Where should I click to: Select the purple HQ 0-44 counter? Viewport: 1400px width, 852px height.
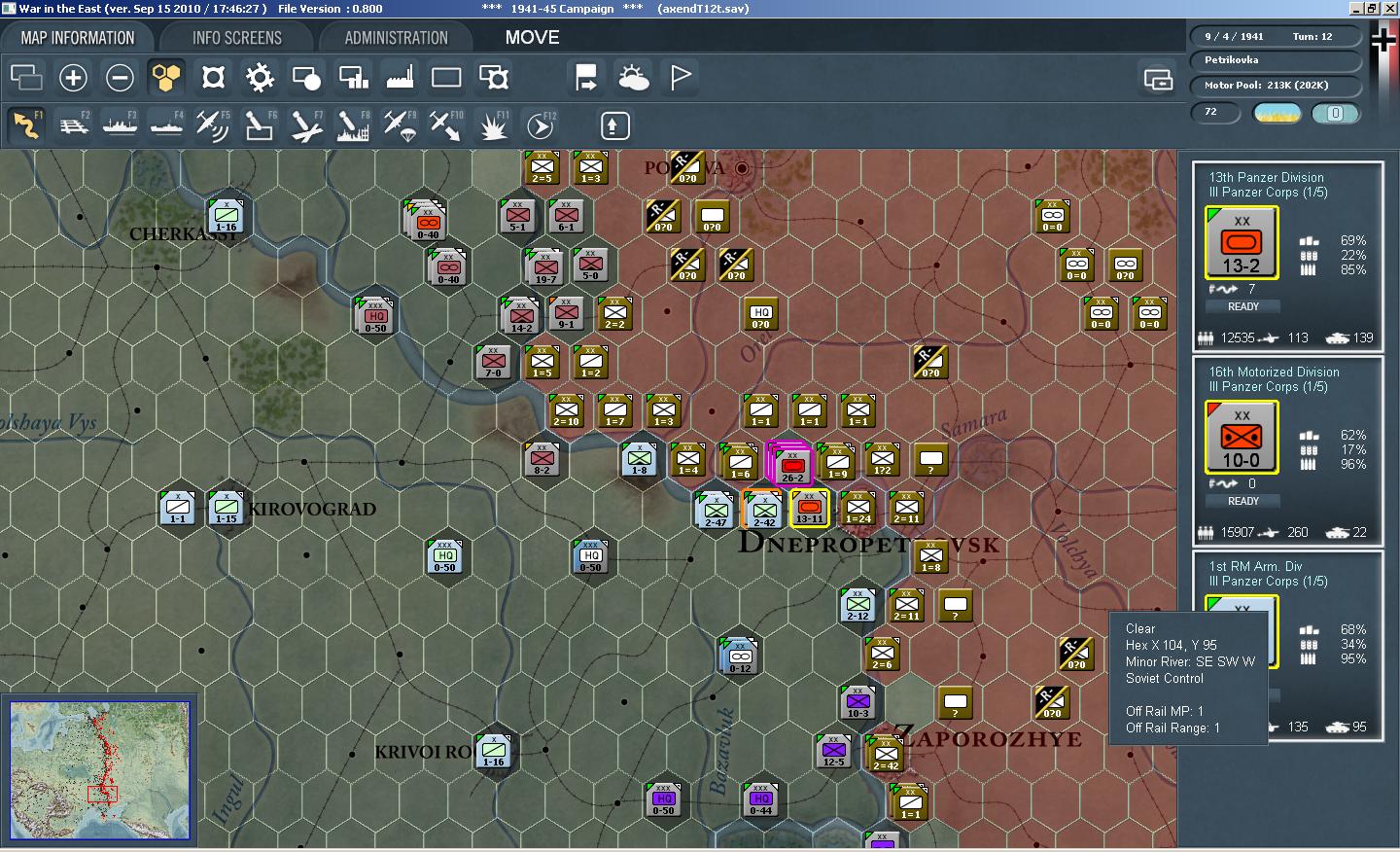pos(760,799)
